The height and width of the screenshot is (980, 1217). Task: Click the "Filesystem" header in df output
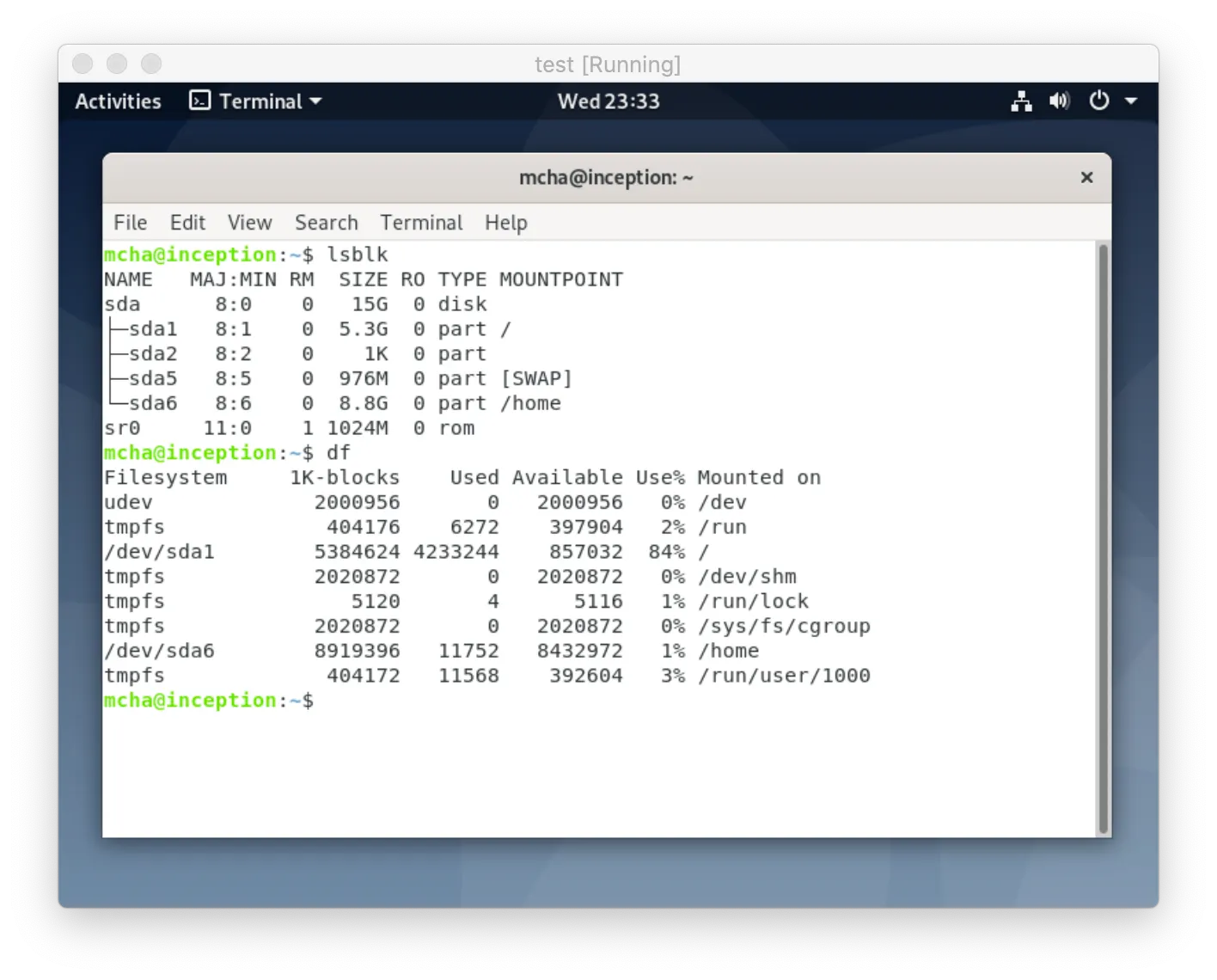166,478
